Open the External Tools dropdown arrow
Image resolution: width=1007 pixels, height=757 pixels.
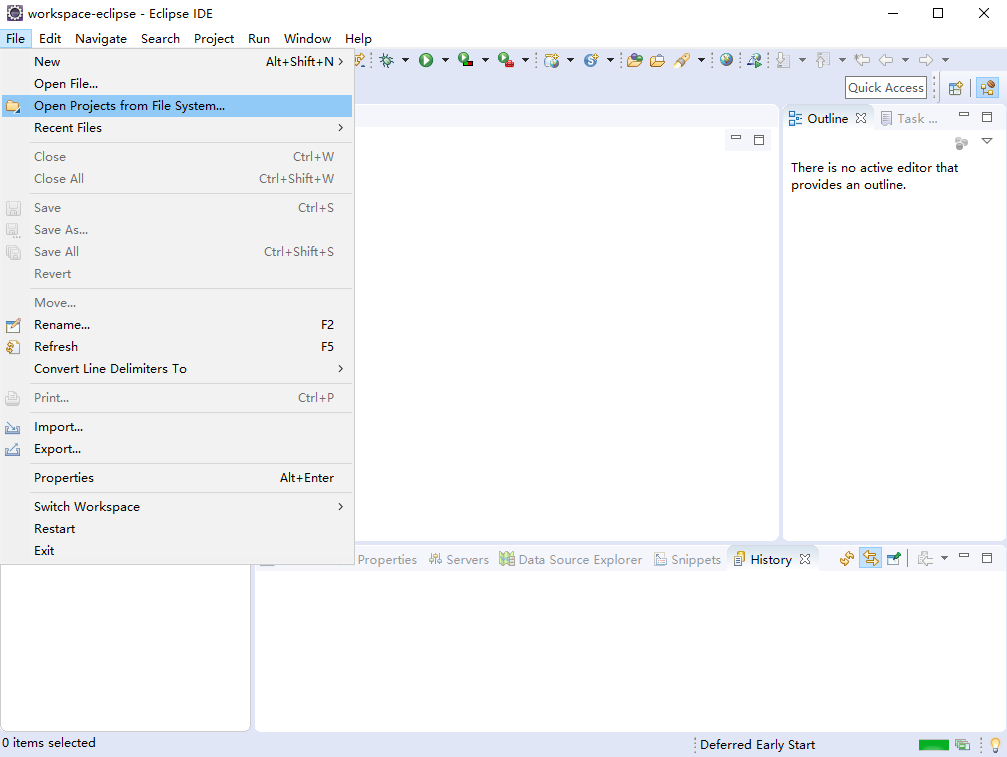pyautogui.click(x=525, y=60)
